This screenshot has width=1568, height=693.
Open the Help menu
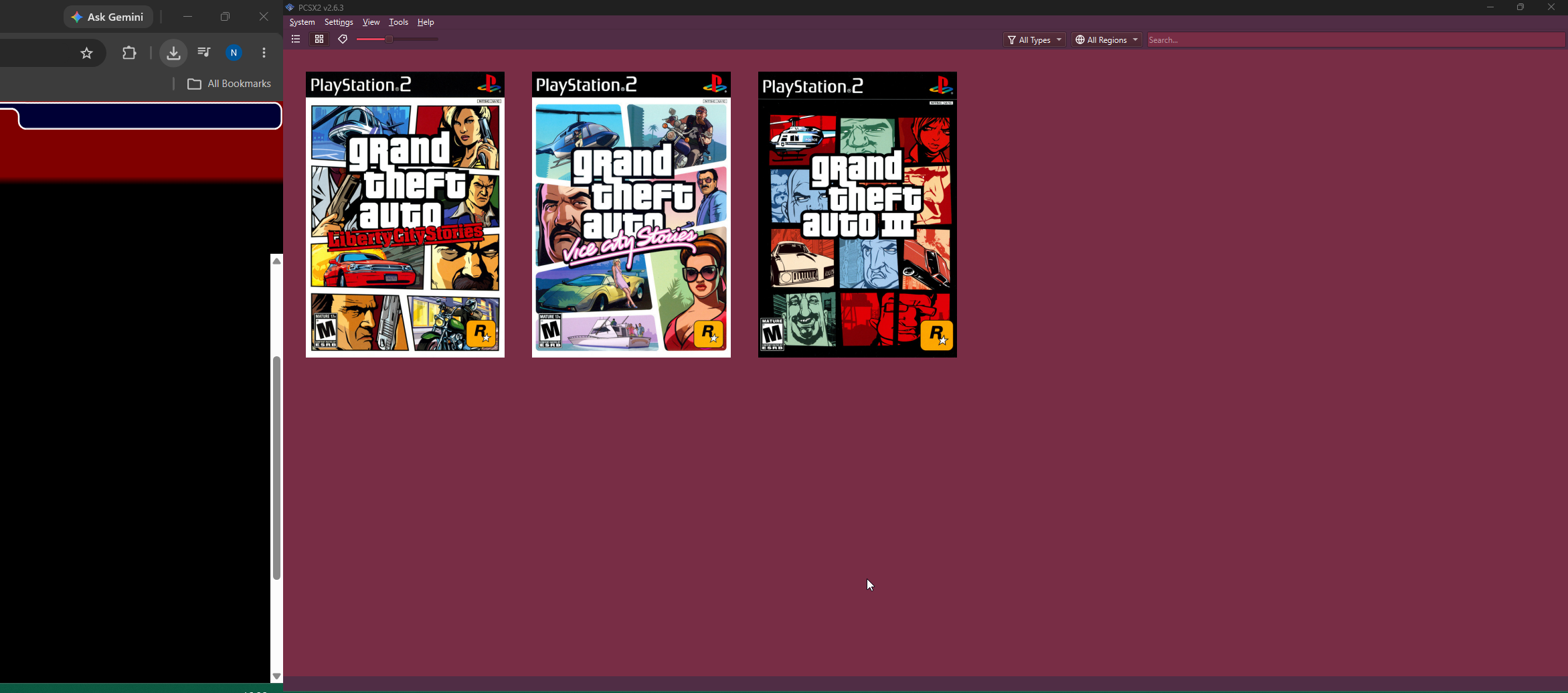point(426,22)
